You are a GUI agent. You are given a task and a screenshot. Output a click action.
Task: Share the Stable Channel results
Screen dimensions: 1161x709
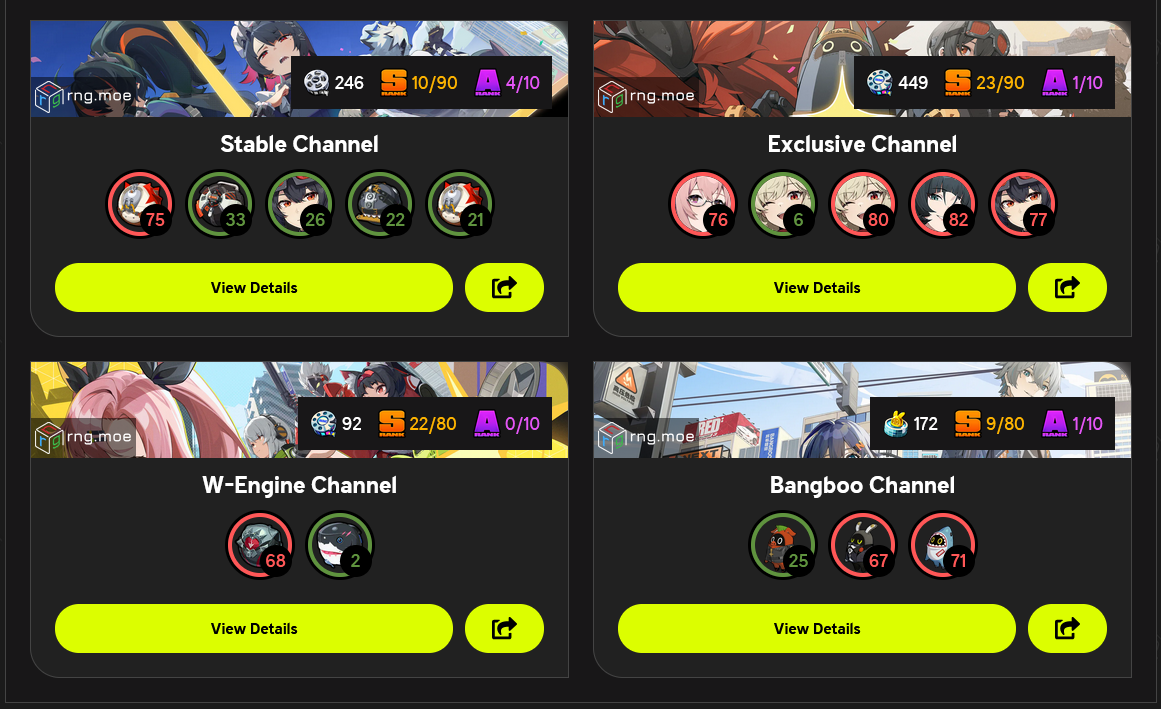tap(504, 287)
